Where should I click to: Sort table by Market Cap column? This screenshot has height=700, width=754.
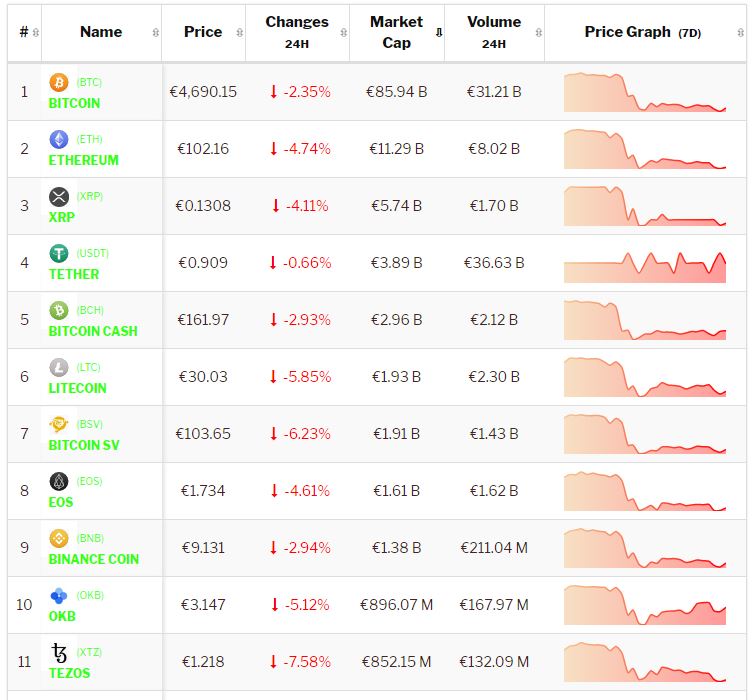click(397, 32)
